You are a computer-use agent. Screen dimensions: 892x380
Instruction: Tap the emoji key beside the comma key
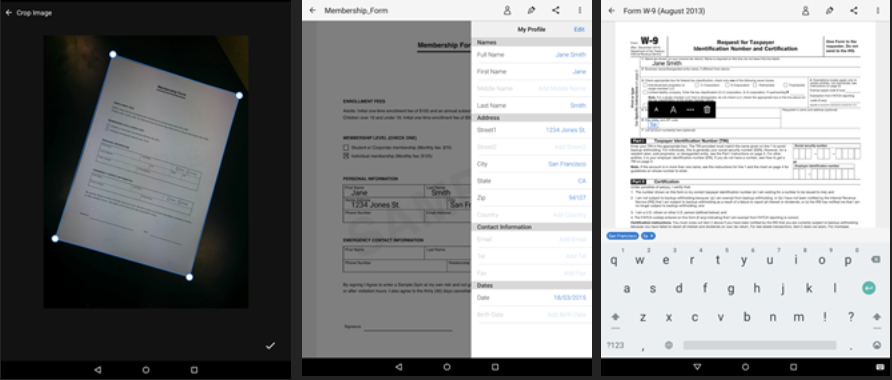[x=668, y=345]
